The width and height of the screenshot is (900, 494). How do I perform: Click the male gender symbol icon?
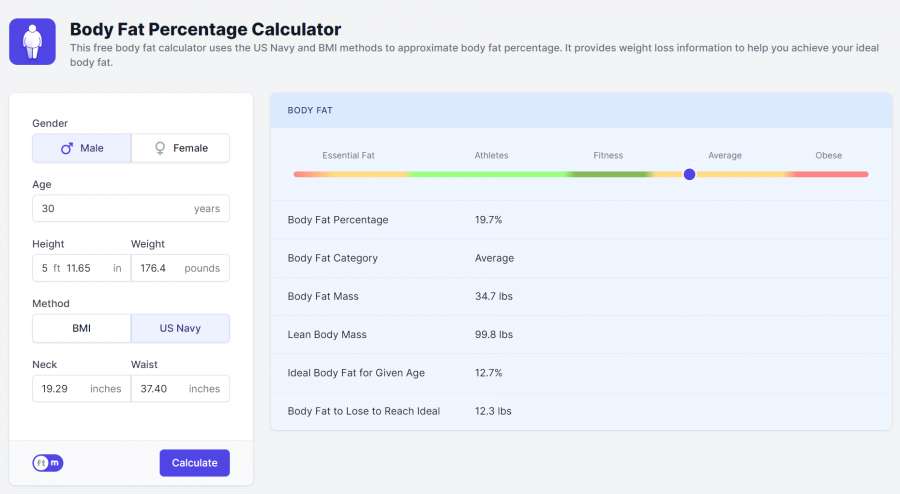67,148
